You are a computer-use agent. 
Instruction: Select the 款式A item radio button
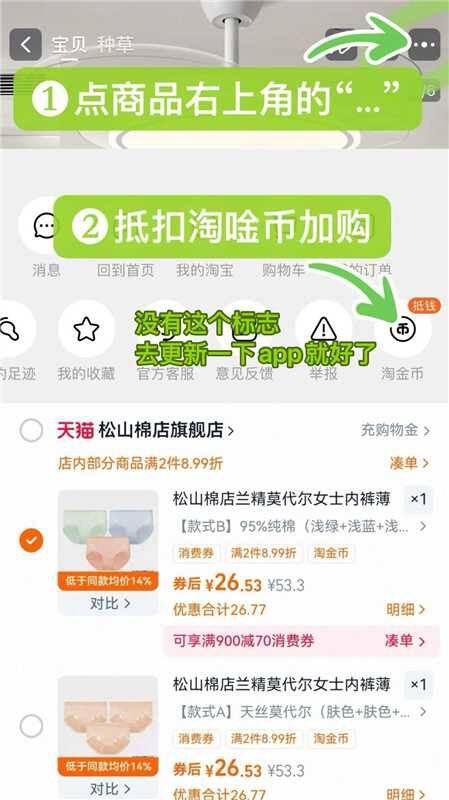click(31, 726)
